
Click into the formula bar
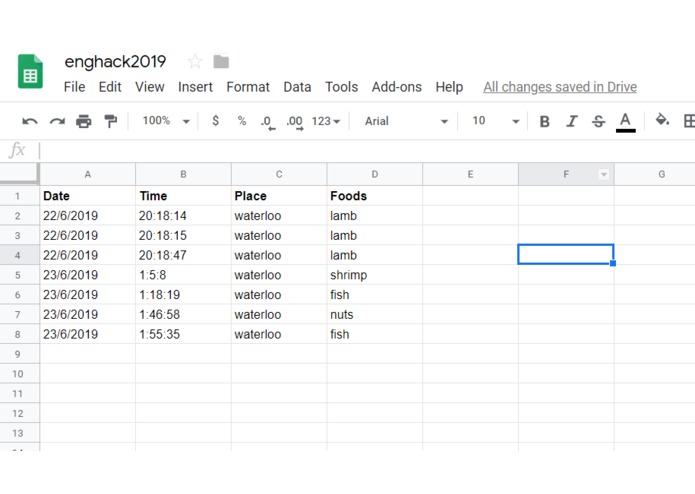pos(366,151)
